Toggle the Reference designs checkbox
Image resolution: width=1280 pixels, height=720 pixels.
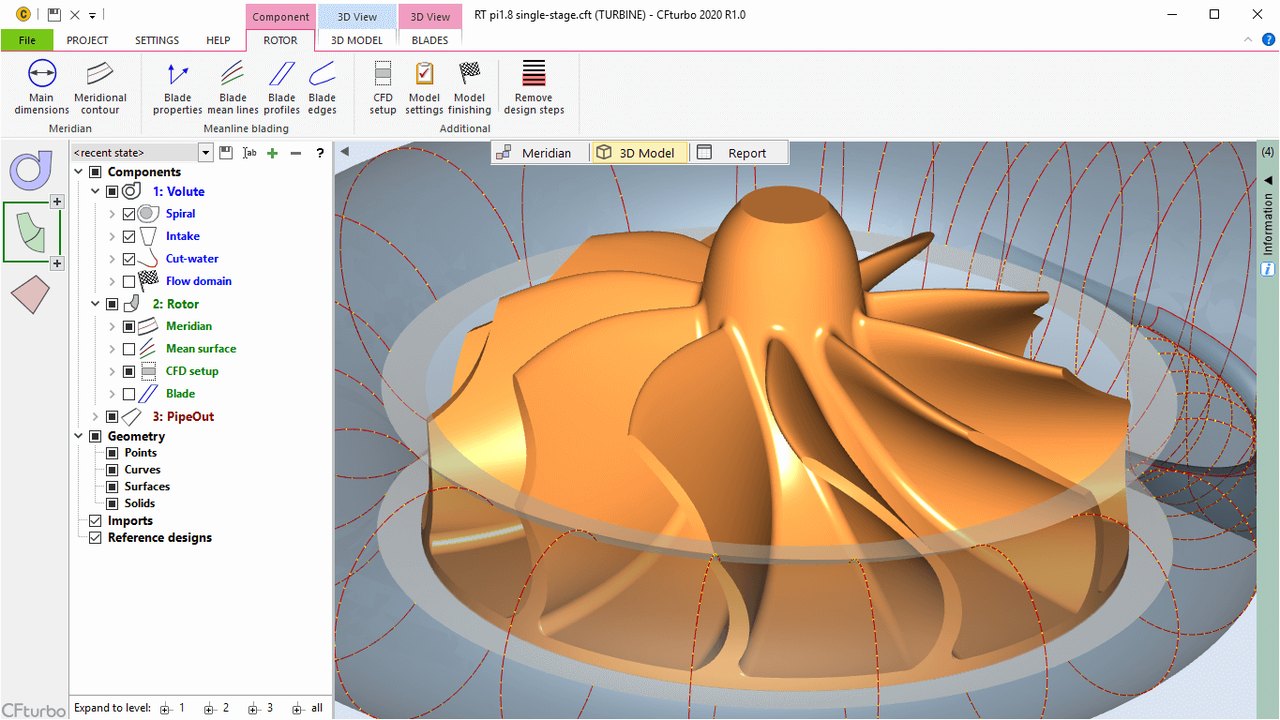96,538
